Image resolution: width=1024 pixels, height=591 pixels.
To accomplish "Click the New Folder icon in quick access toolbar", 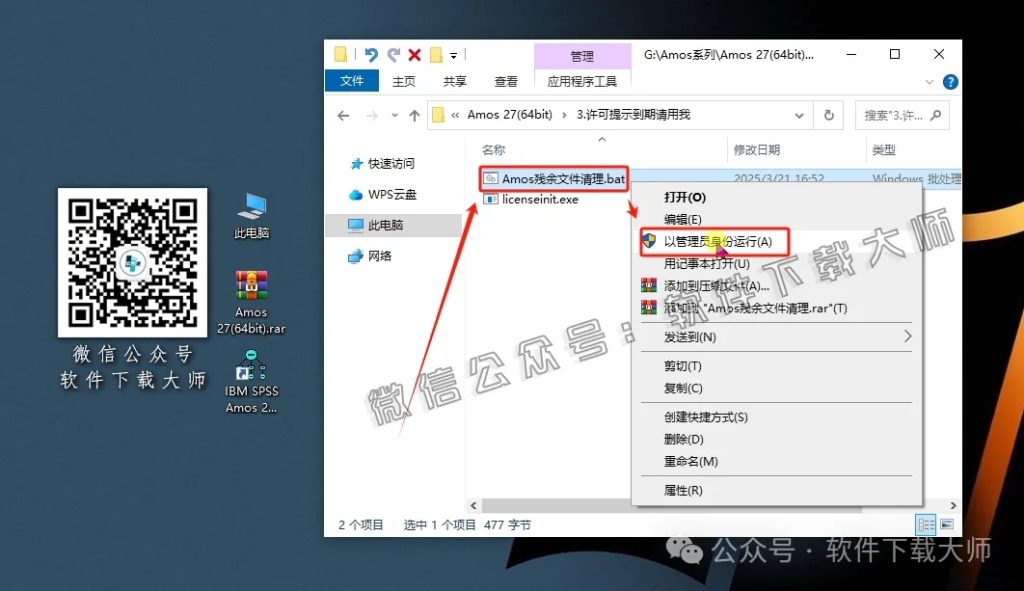I will 436,55.
